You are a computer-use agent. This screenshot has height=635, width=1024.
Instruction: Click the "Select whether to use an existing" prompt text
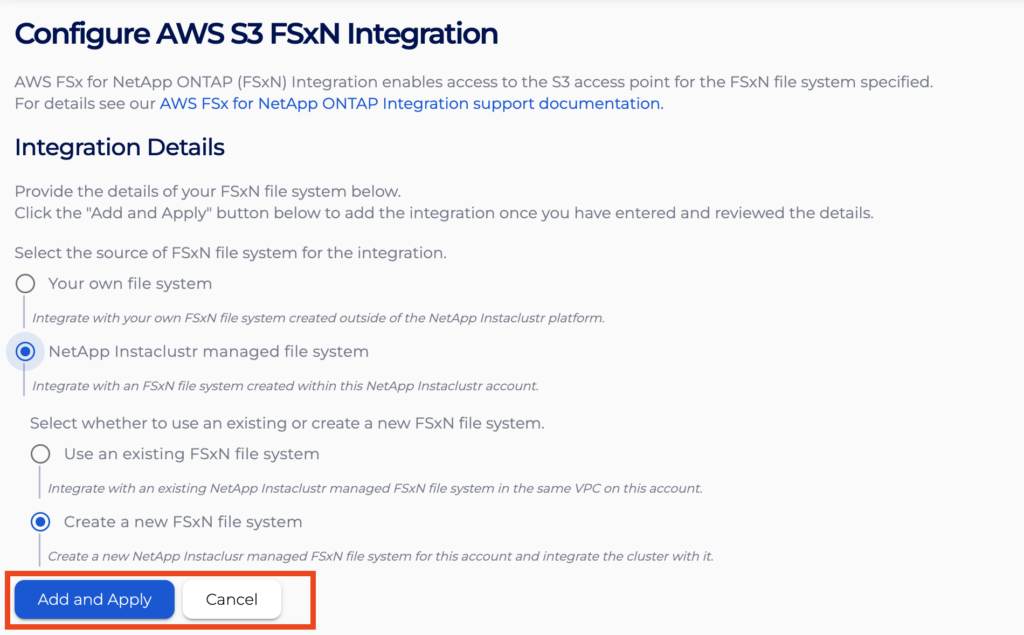287,423
